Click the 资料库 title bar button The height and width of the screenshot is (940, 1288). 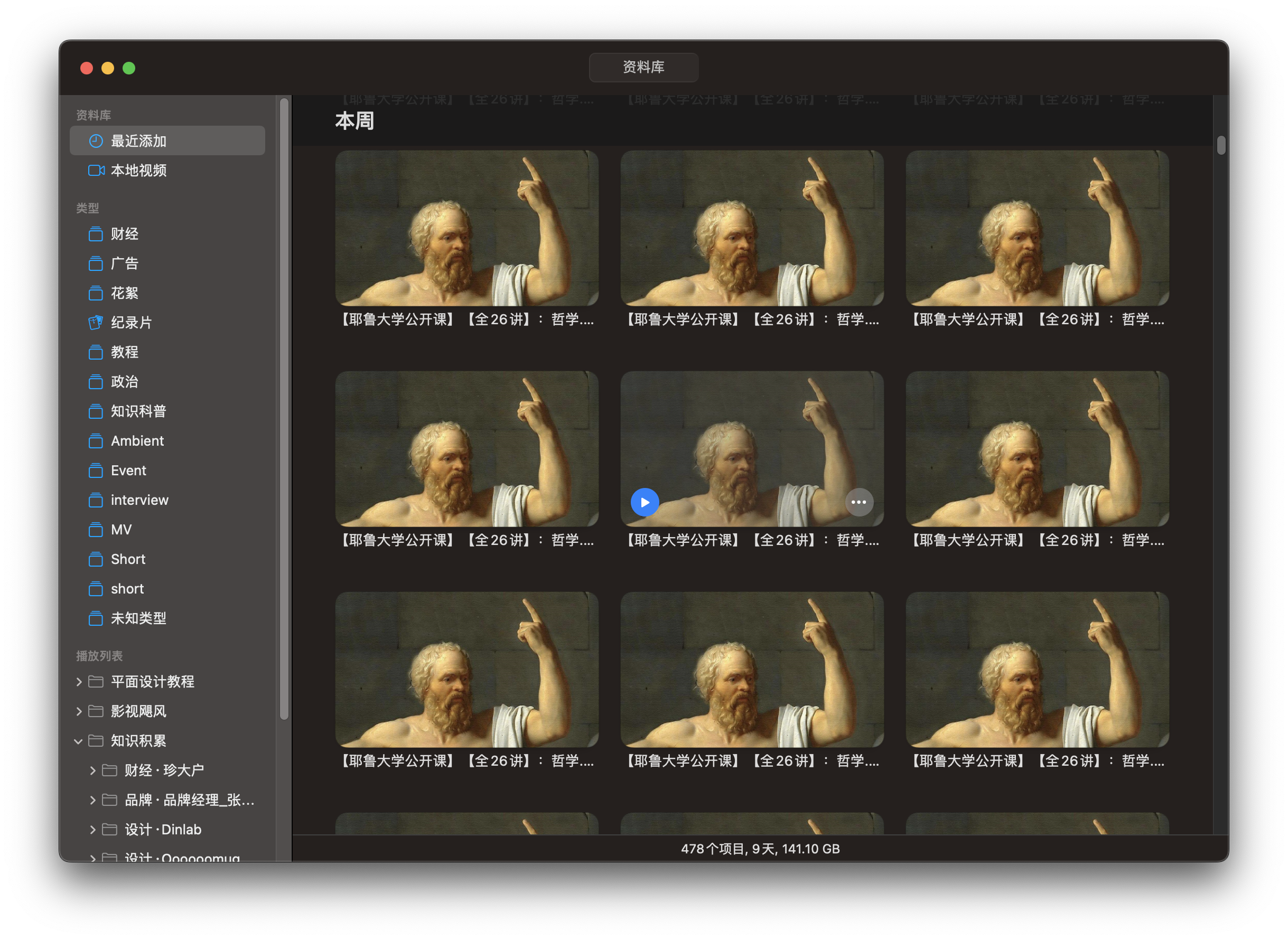643,67
